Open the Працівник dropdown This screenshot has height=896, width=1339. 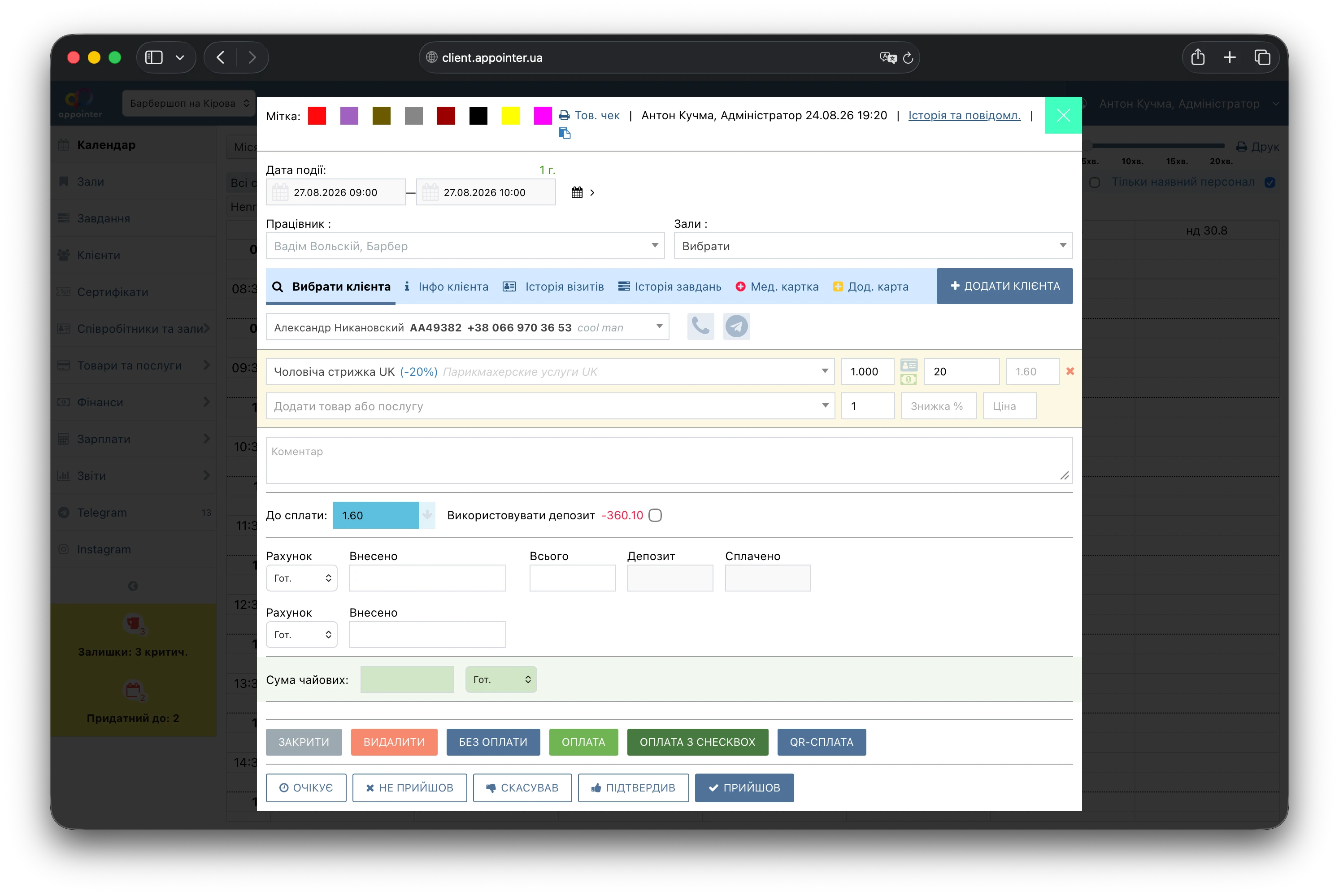(x=465, y=246)
